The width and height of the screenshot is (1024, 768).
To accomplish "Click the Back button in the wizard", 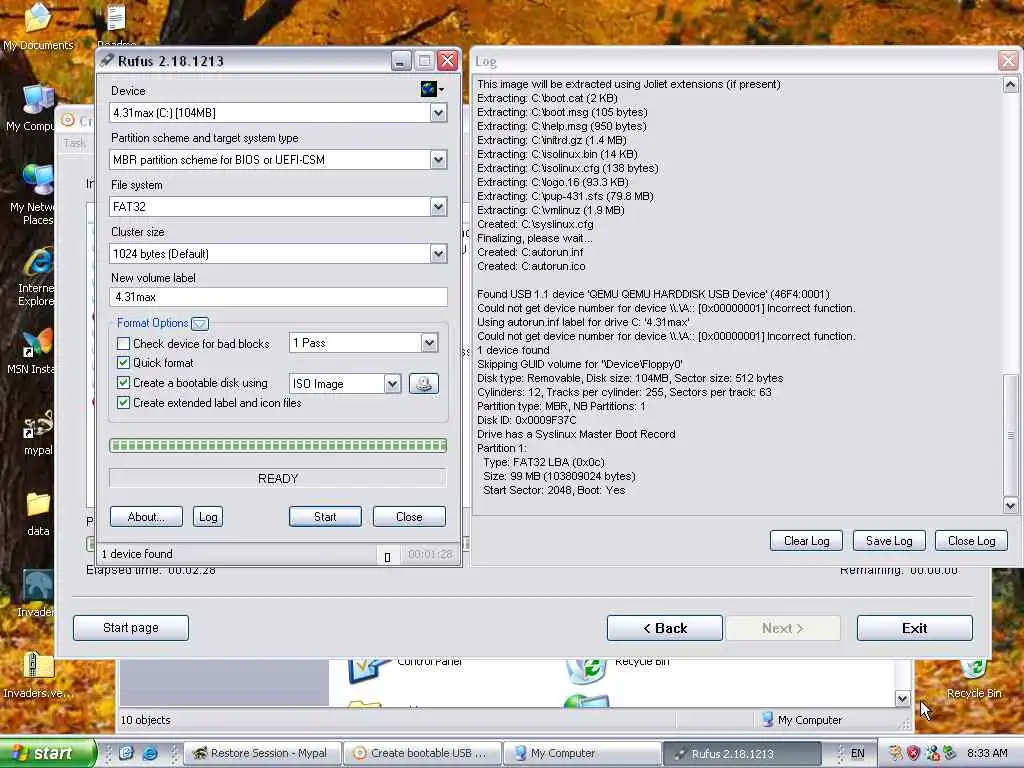I will [665, 628].
